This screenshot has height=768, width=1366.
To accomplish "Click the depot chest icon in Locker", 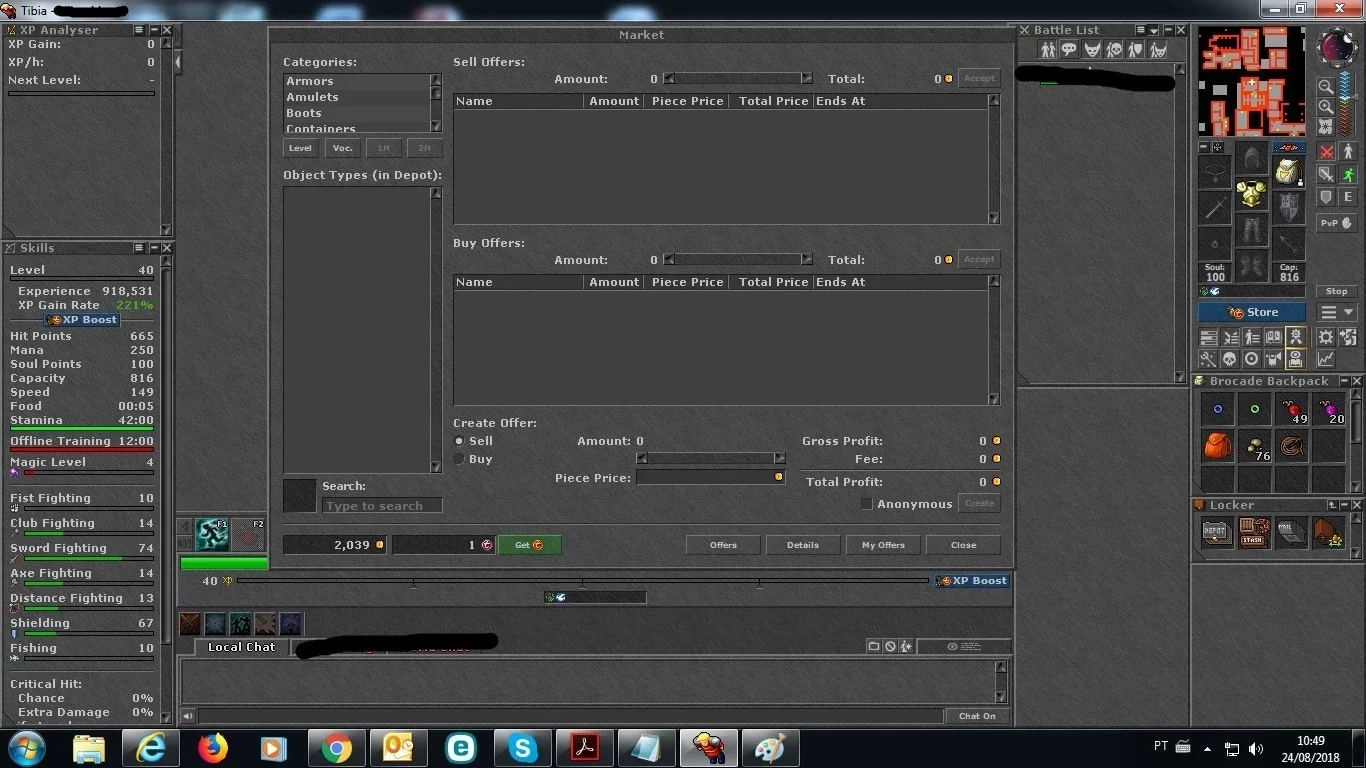I will coord(1217,533).
